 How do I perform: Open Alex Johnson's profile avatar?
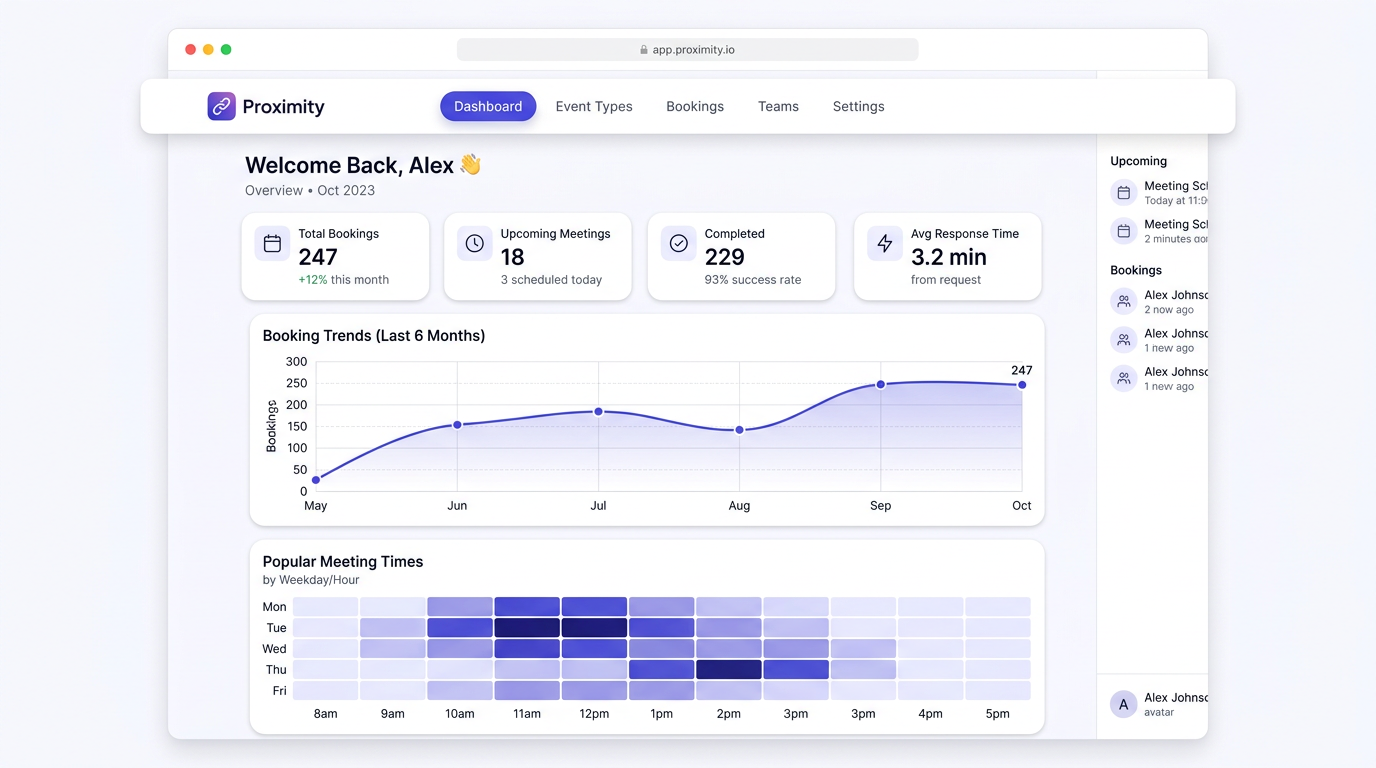[1123, 704]
